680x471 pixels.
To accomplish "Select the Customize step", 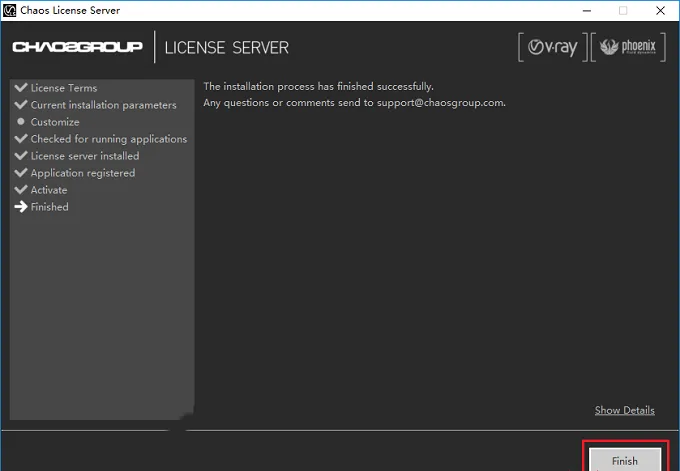I will 47,122.
